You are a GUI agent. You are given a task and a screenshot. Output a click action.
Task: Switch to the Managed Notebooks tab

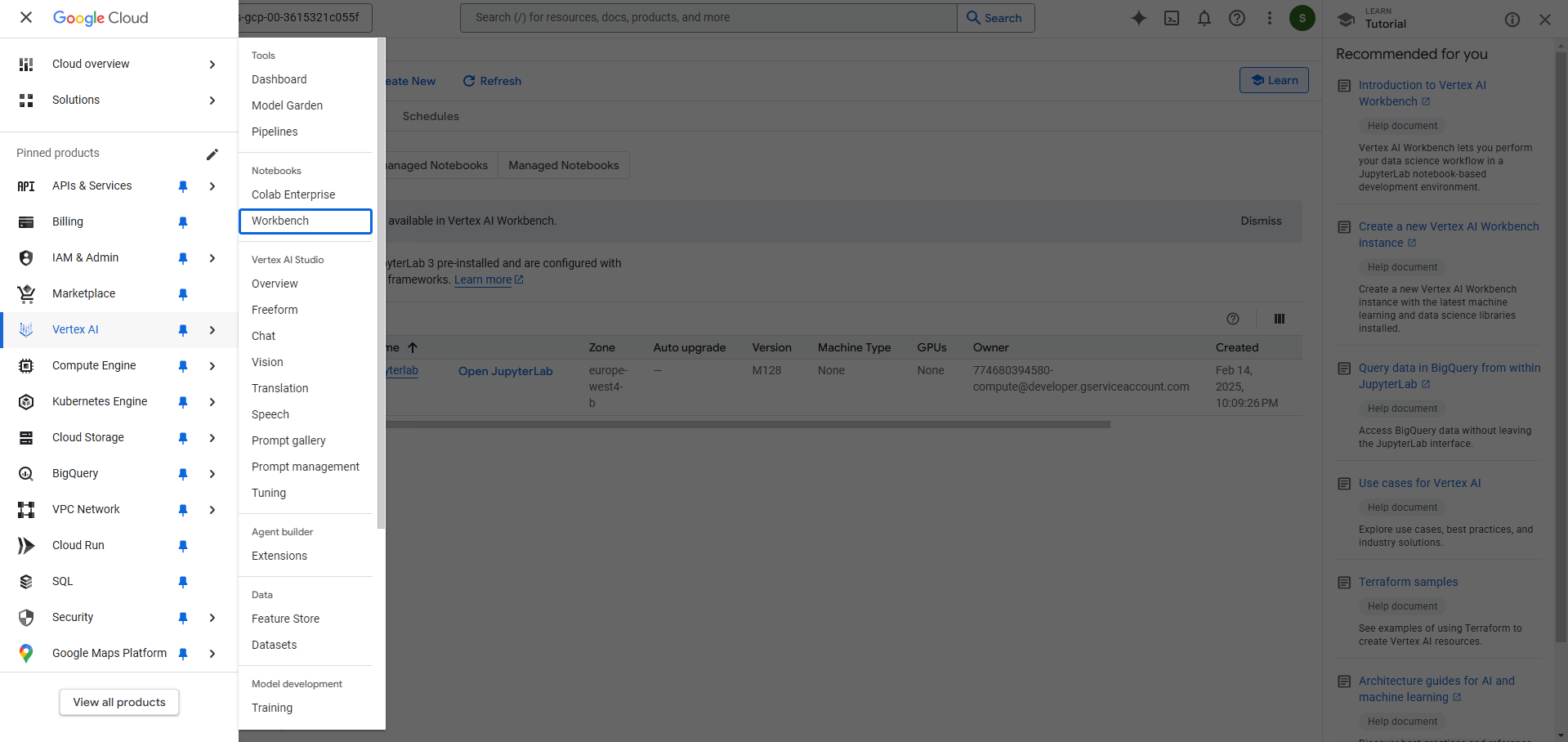pyautogui.click(x=564, y=165)
